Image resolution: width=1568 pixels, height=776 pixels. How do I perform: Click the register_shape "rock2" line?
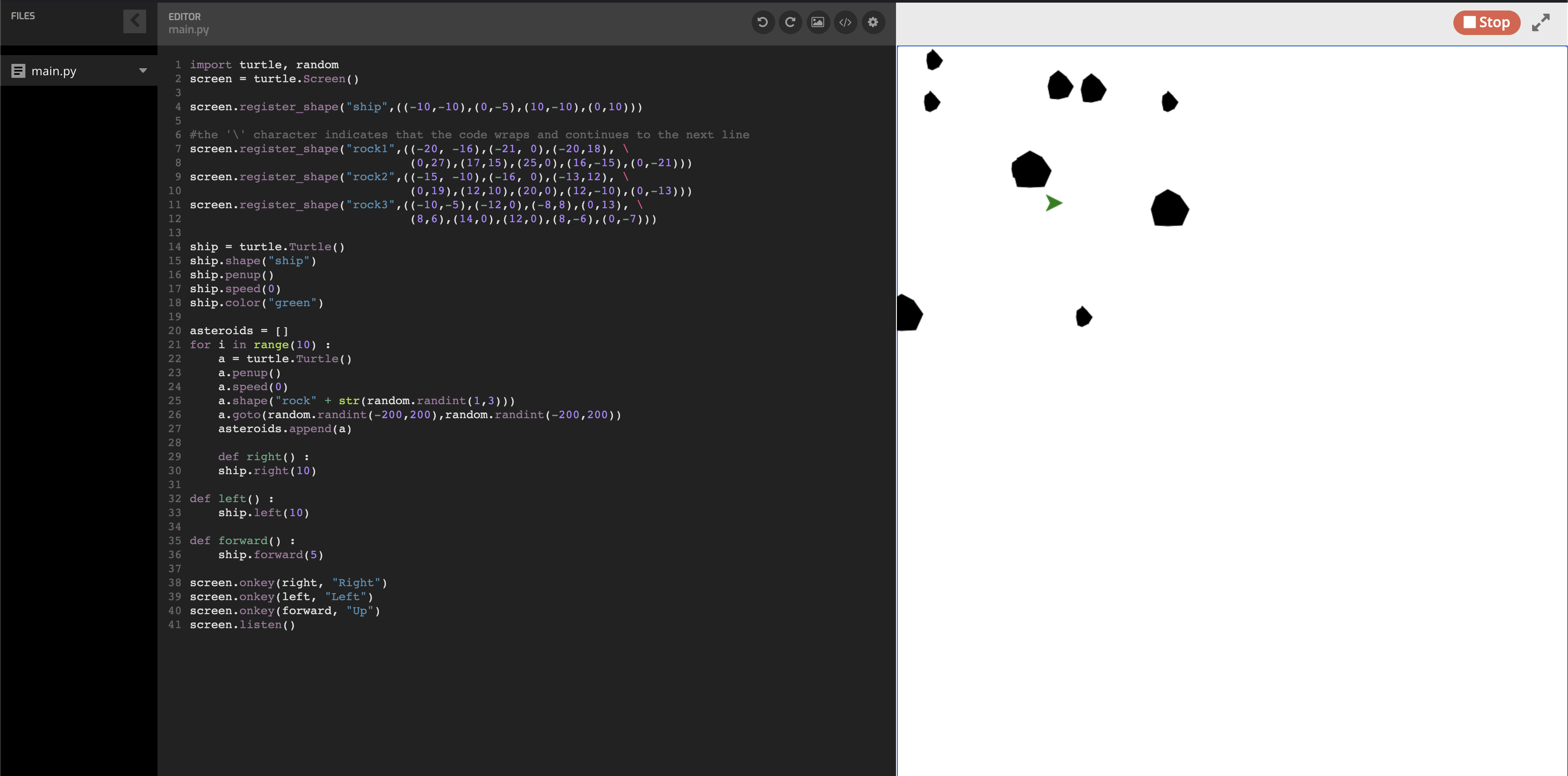(409, 176)
